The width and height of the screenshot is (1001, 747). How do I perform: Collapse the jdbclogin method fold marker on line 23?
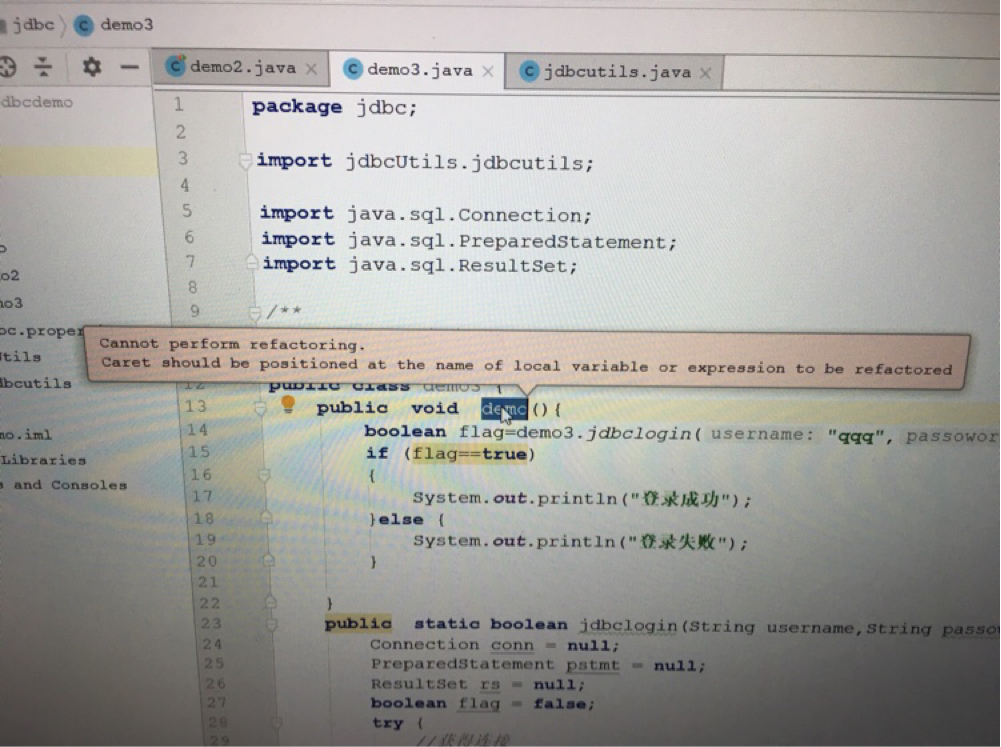[x=272, y=623]
